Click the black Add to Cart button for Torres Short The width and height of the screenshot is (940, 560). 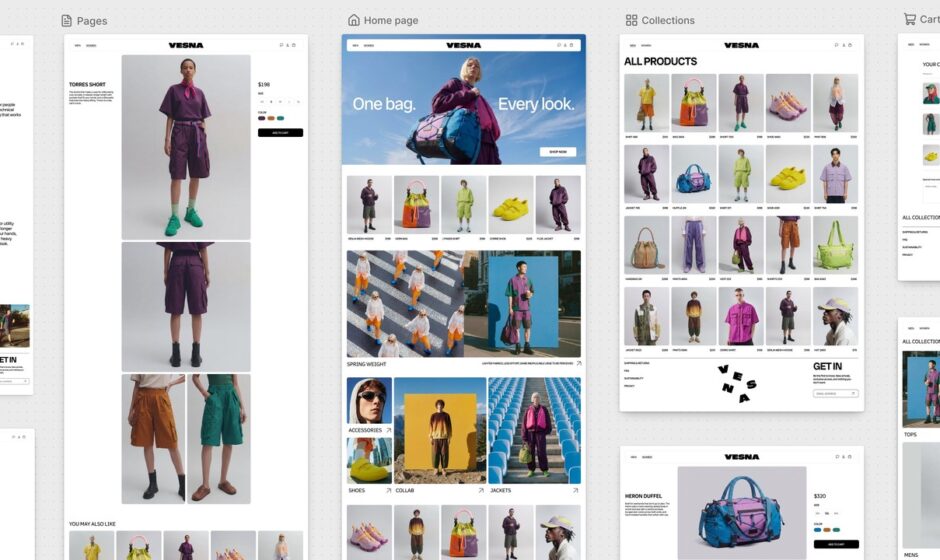click(281, 133)
